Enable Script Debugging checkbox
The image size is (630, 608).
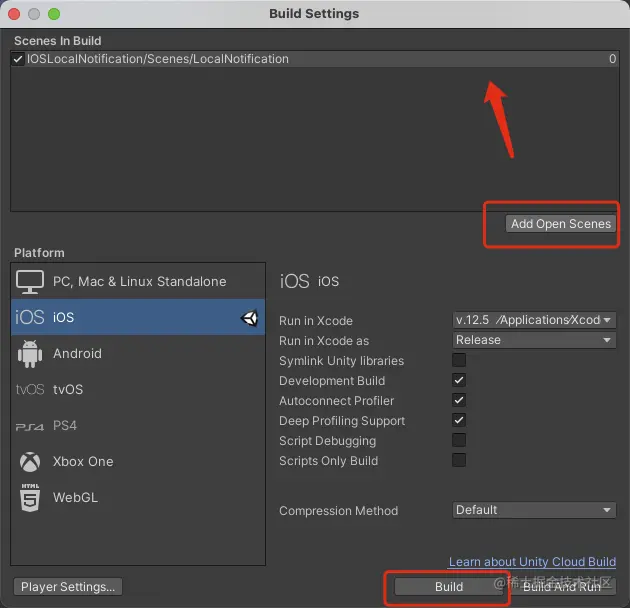click(x=459, y=440)
